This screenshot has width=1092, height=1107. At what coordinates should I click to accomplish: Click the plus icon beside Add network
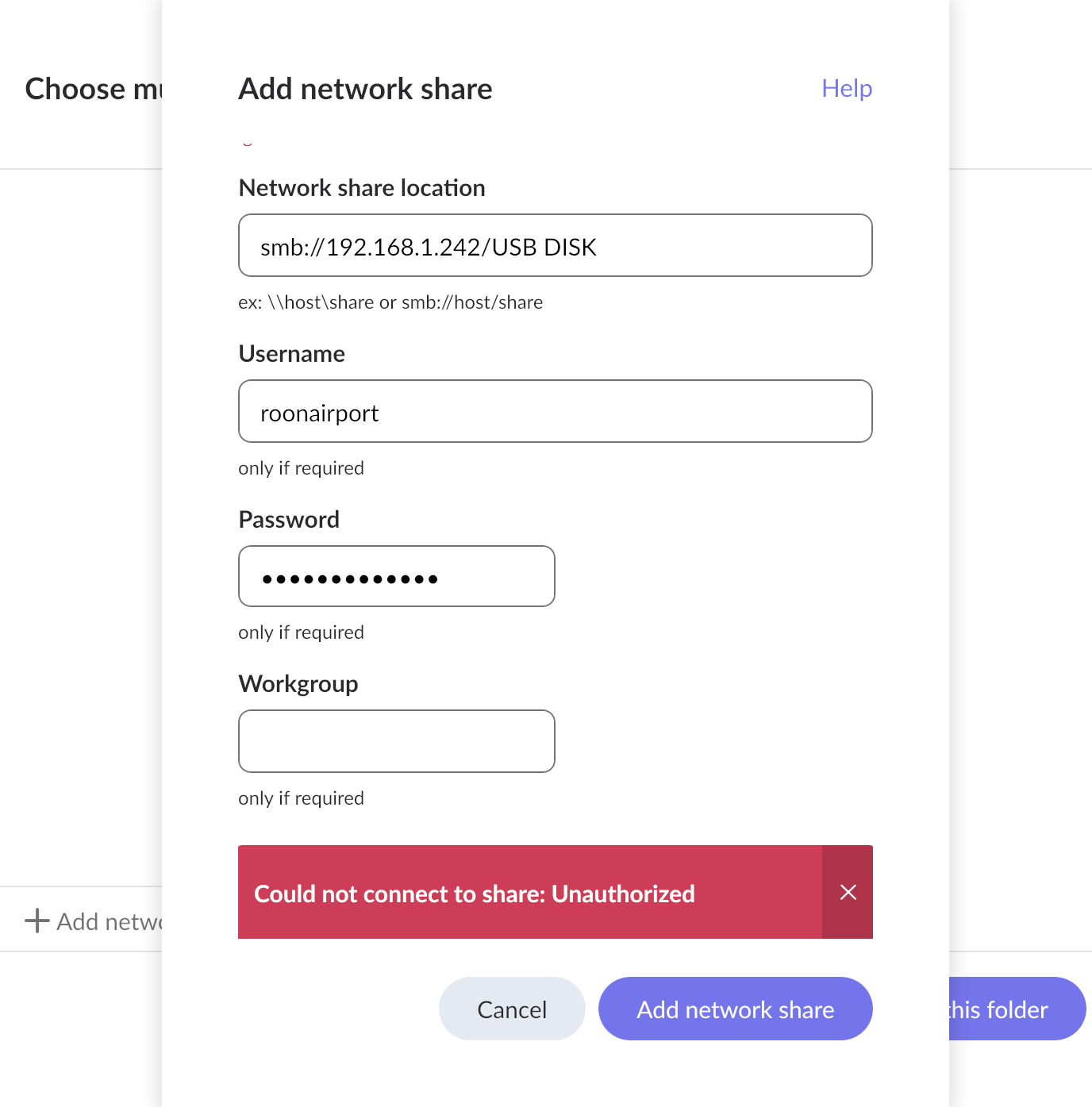point(37,921)
